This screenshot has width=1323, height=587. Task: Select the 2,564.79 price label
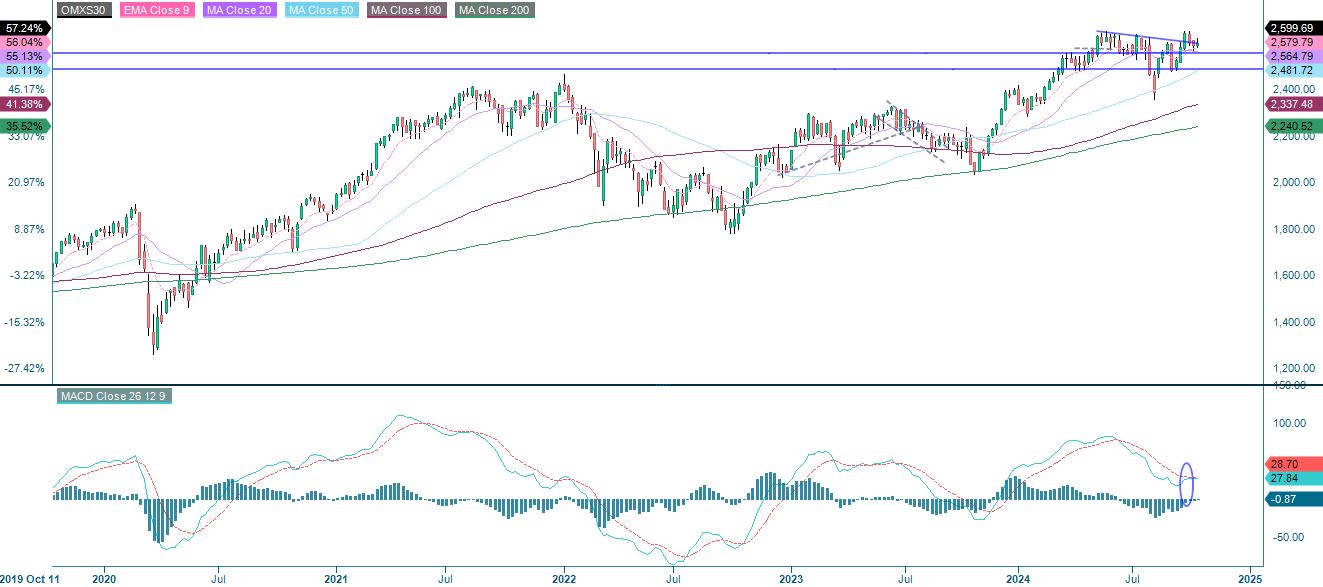pyautogui.click(x=1293, y=58)
